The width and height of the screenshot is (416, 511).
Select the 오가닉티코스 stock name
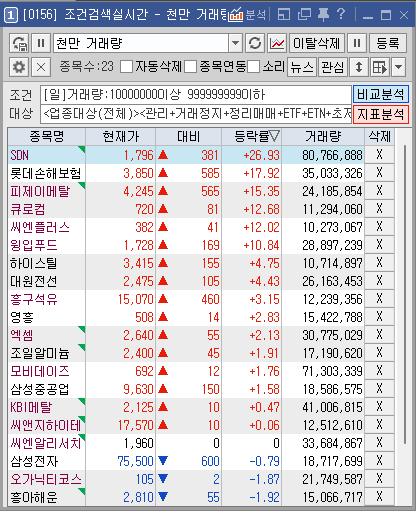coord(46,479)
